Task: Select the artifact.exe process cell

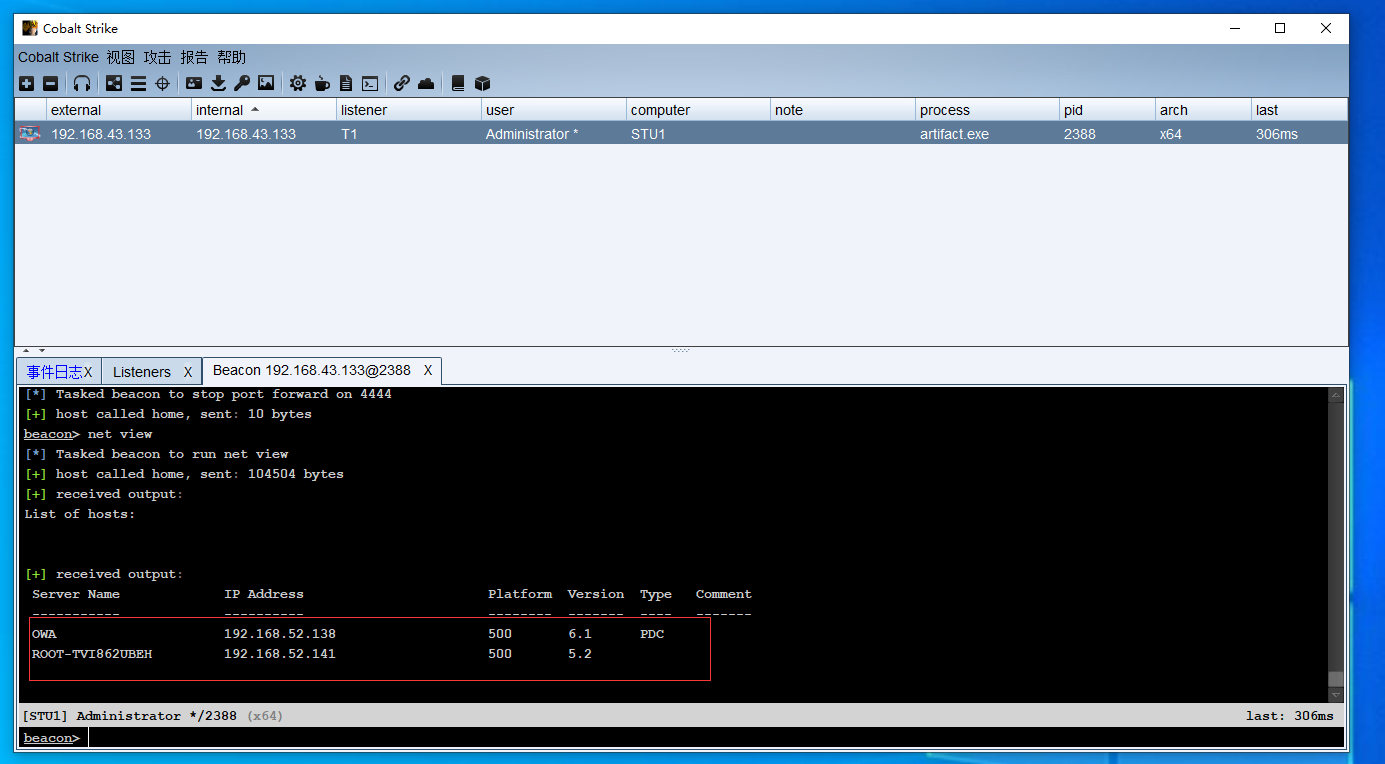Action: (987, 134)
